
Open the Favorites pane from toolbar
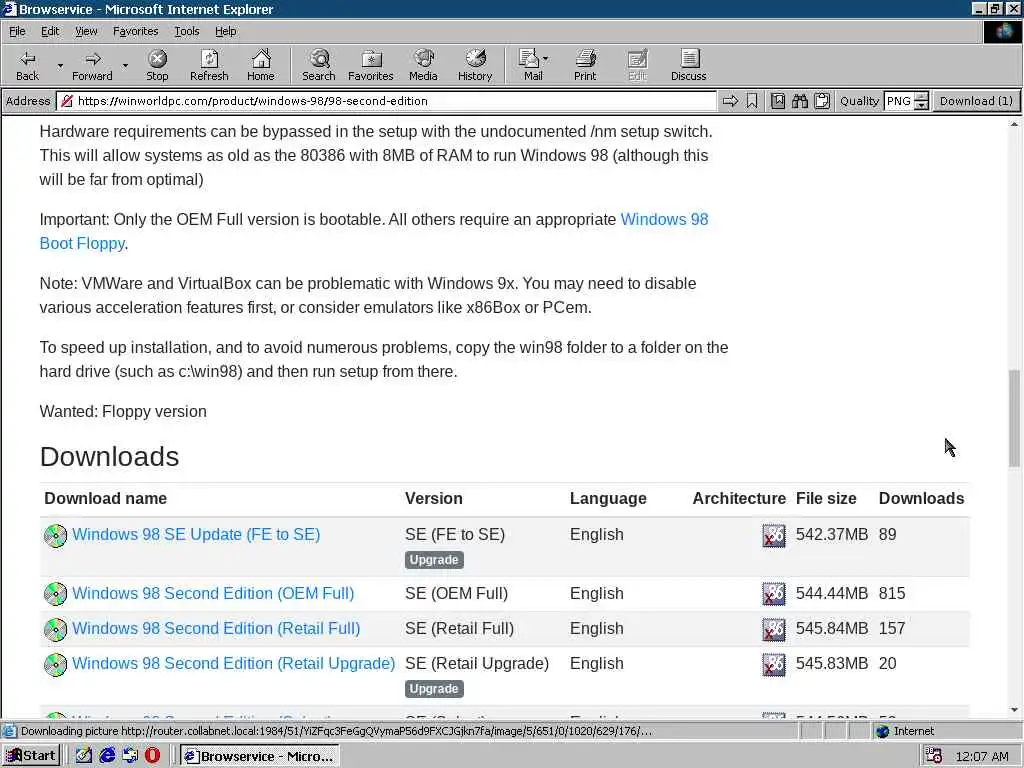[x=371, y=65]
